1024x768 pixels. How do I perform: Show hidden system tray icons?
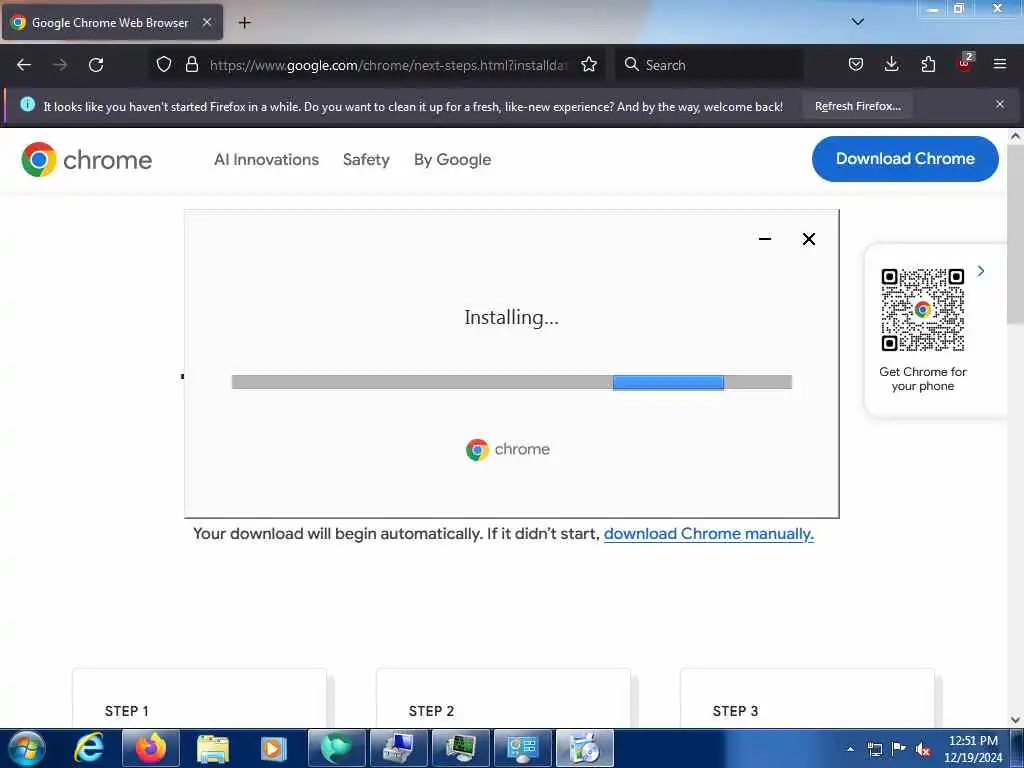[x=850, y=749]
